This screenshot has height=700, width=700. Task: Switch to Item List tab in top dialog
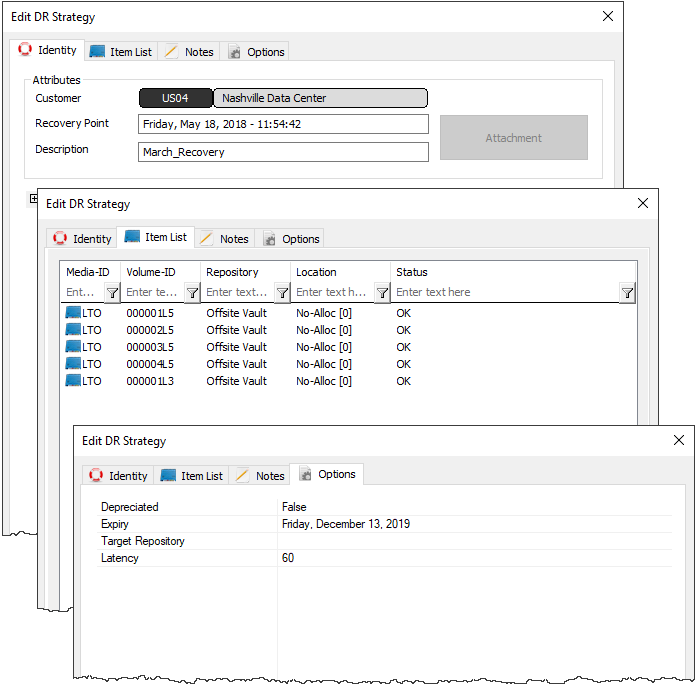pyautogui.click(x=121, y=52)
